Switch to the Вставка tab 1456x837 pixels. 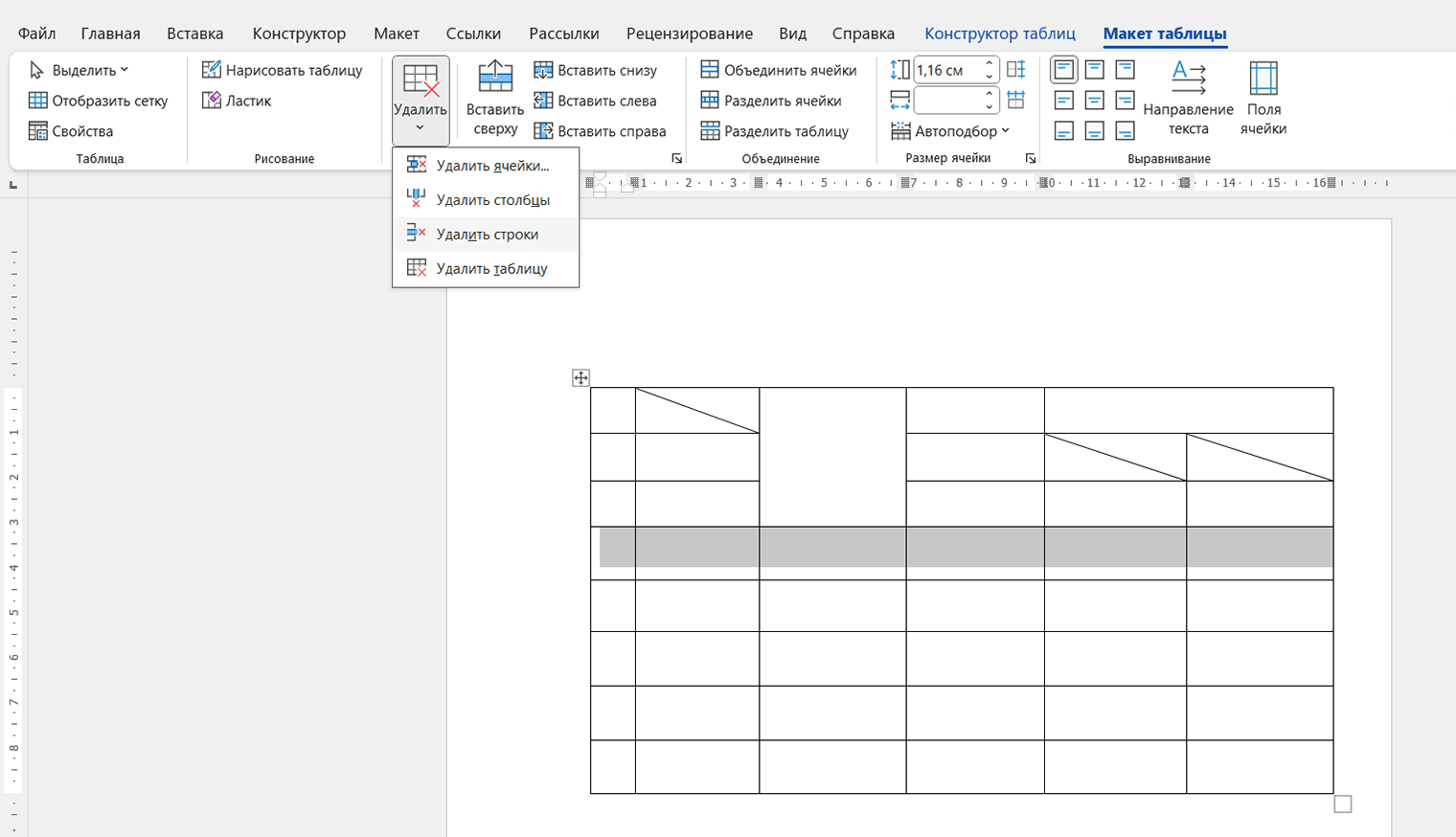pos(195,34)
